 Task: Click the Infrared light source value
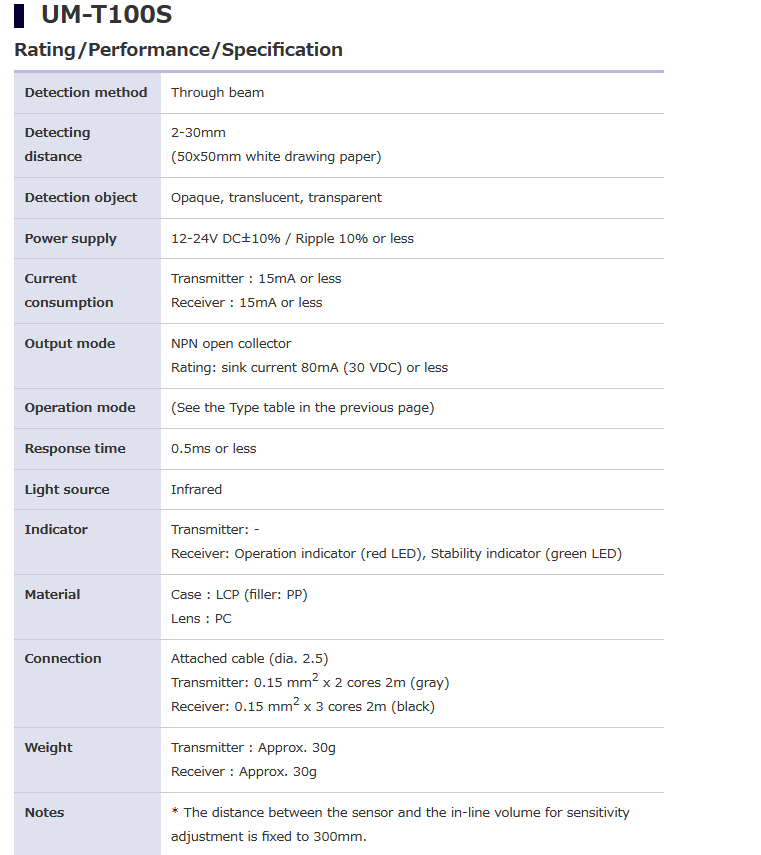[196, 490]
